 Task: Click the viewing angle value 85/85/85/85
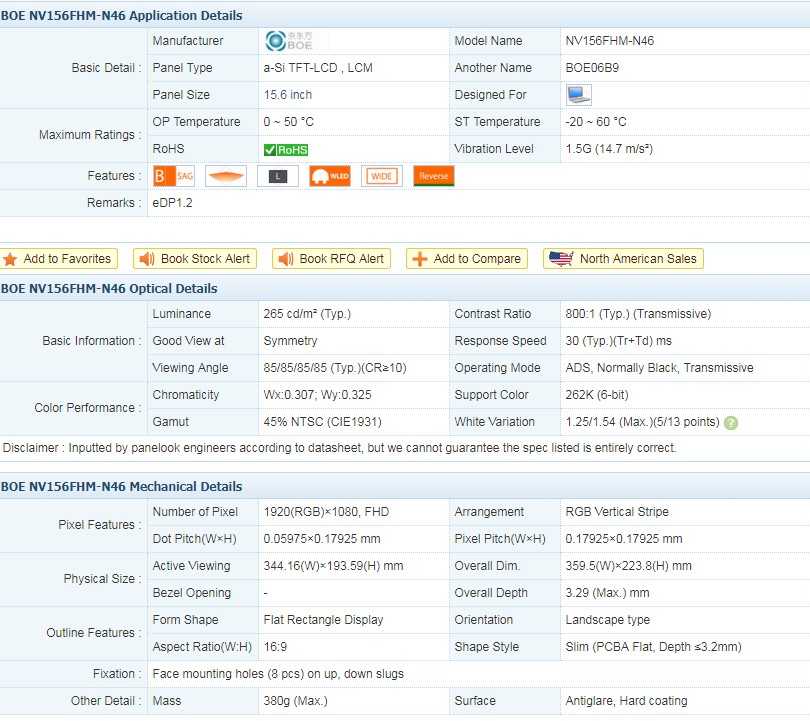coord(335,368)
